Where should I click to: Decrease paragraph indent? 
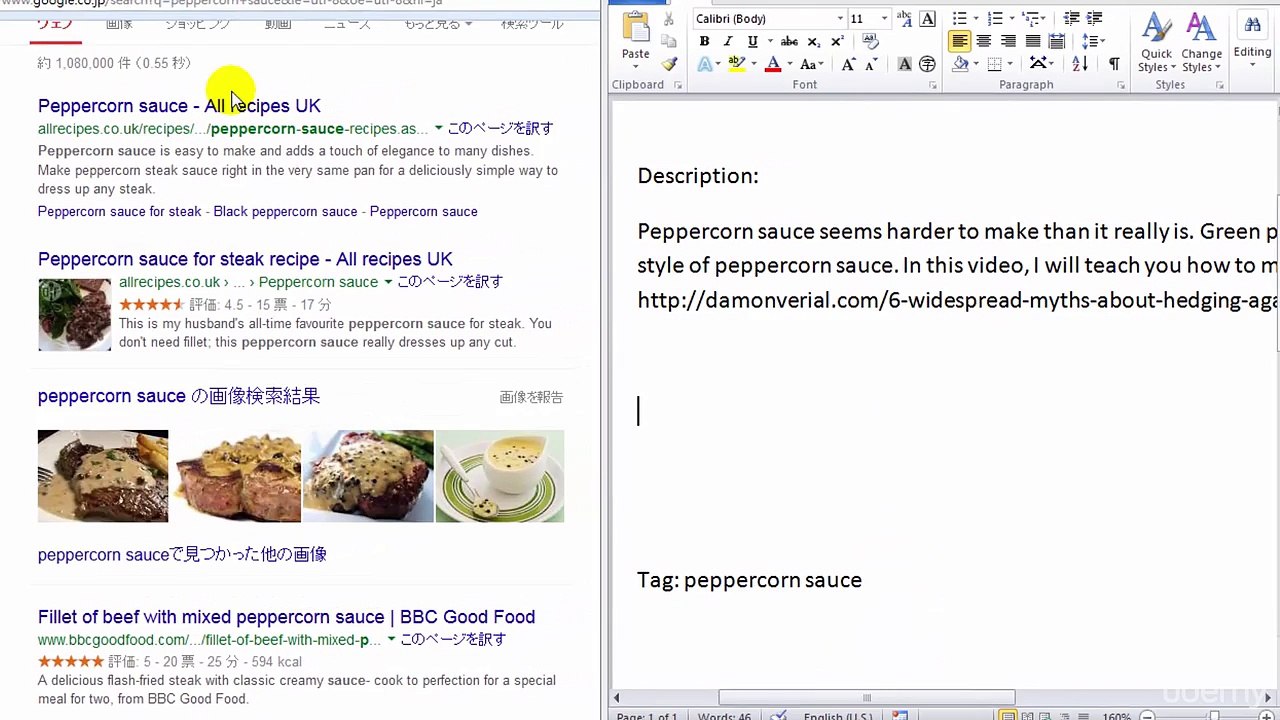pos(1071,18)
